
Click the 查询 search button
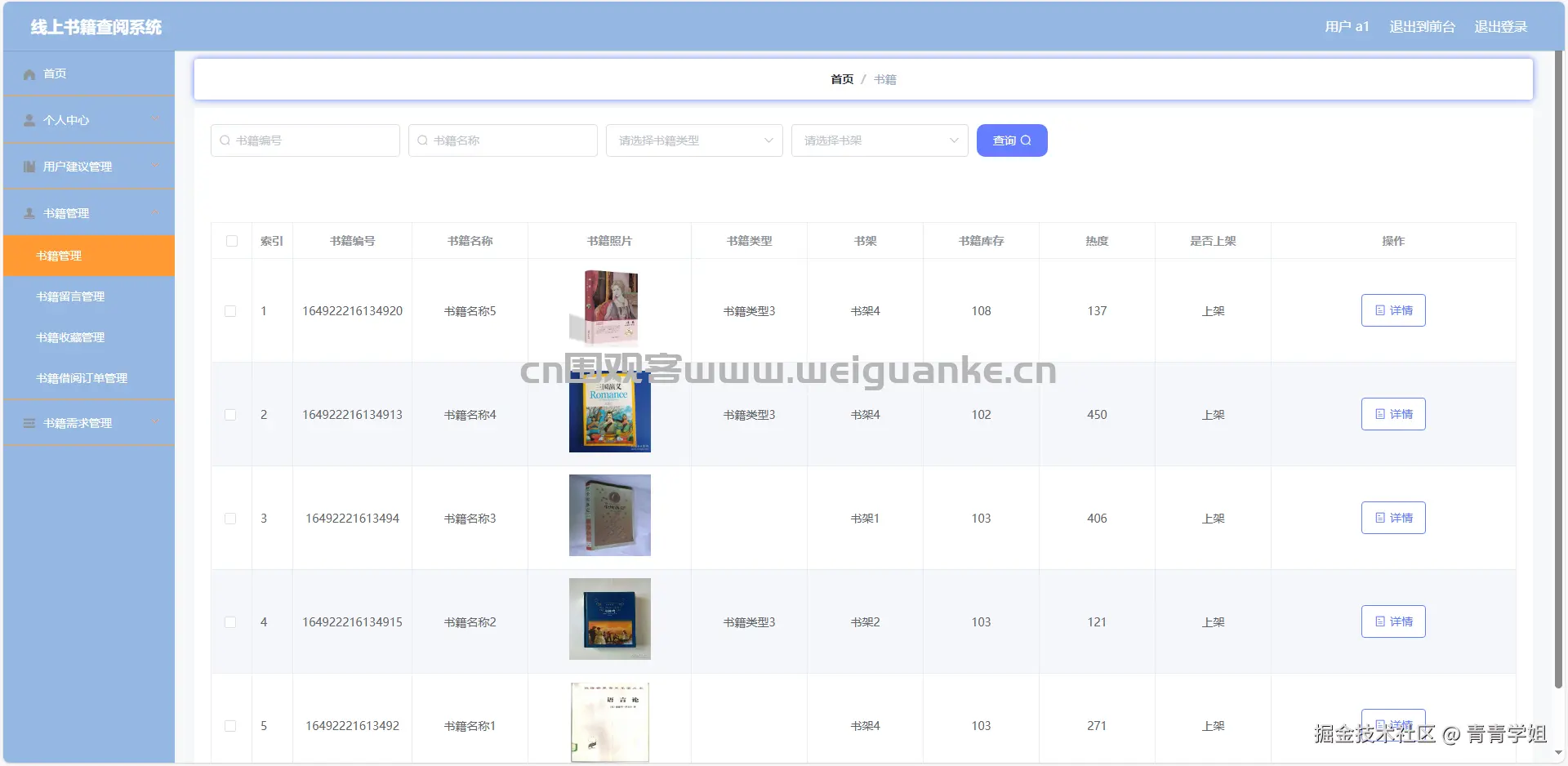(x=1011, y=140)
